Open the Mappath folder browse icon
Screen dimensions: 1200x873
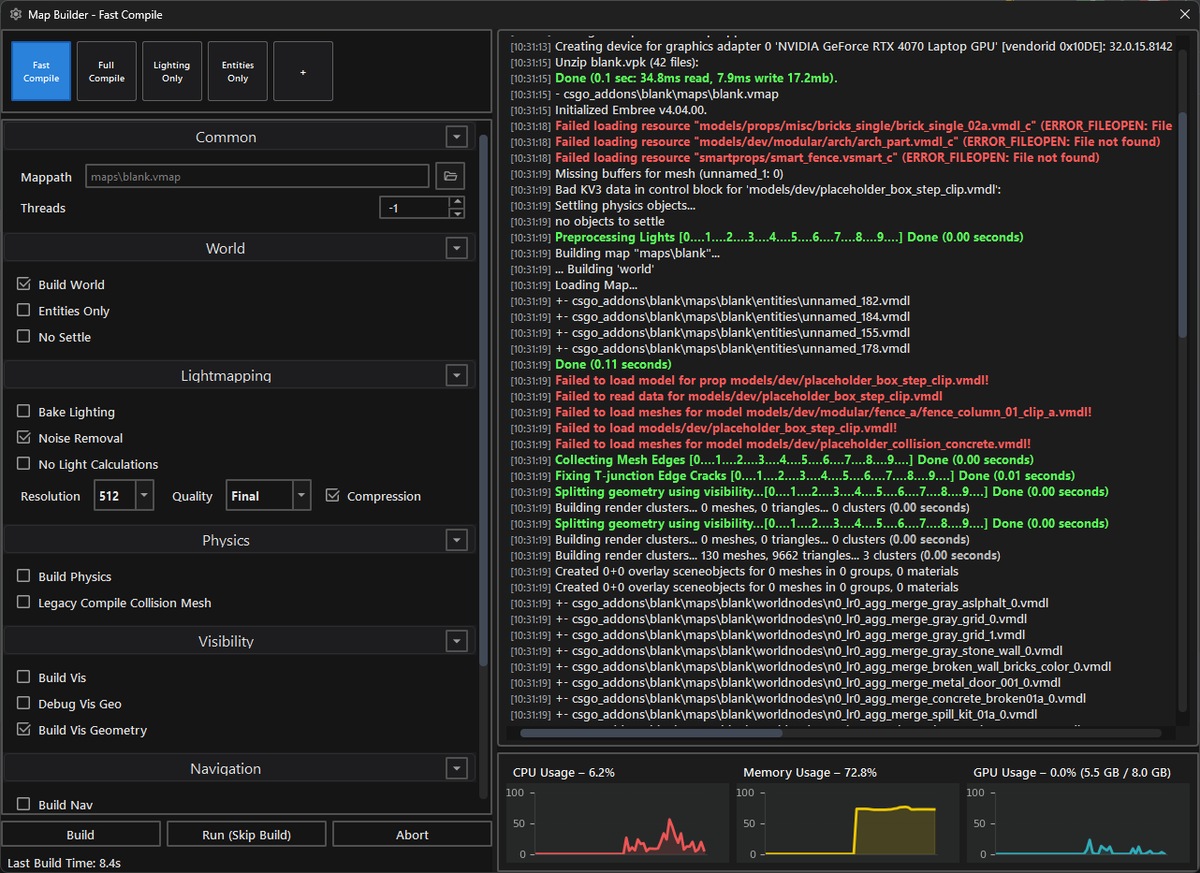(450, 177)
